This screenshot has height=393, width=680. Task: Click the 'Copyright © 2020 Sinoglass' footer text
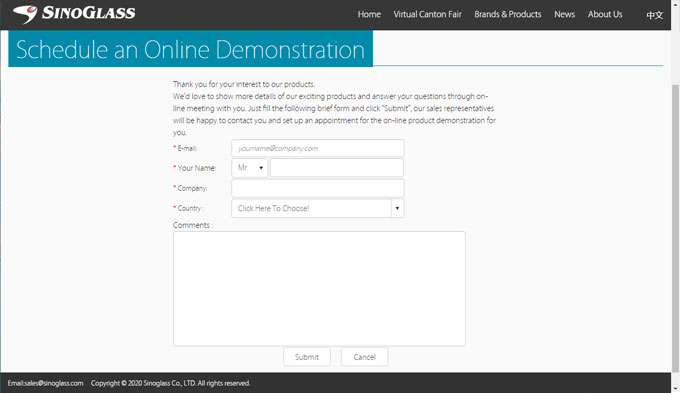point(170,383)
